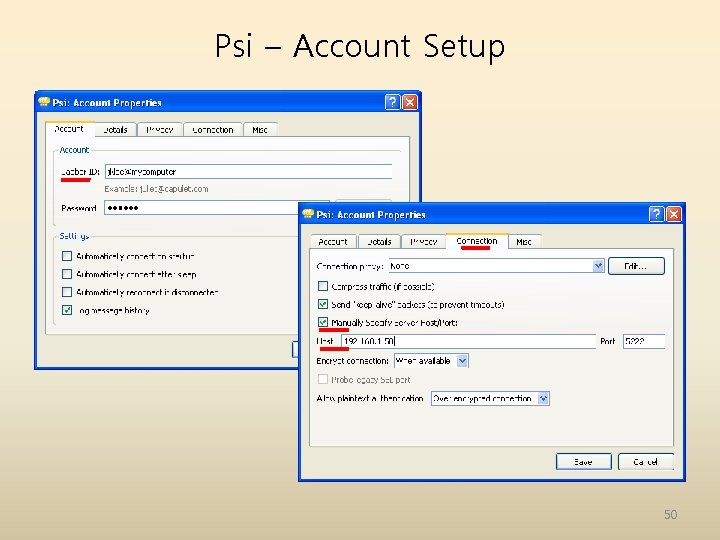Toggle Send keep-alive packets checkbox
The image size is (720, 540).
point(323,304)
